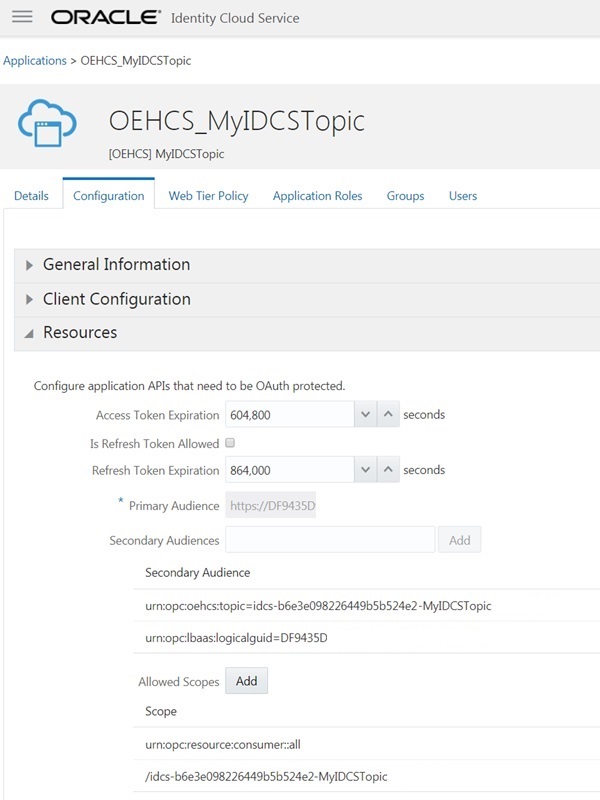The image size is (600, 800).
Task: Open the navigation hamburger menu
Action: 22,17
